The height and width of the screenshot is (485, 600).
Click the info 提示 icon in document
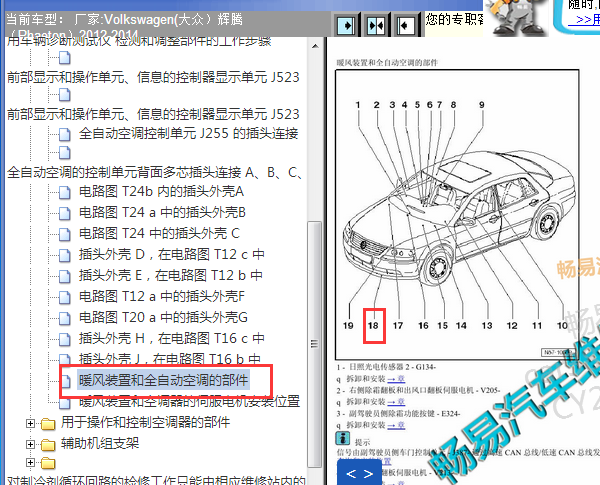pos(342,438)
